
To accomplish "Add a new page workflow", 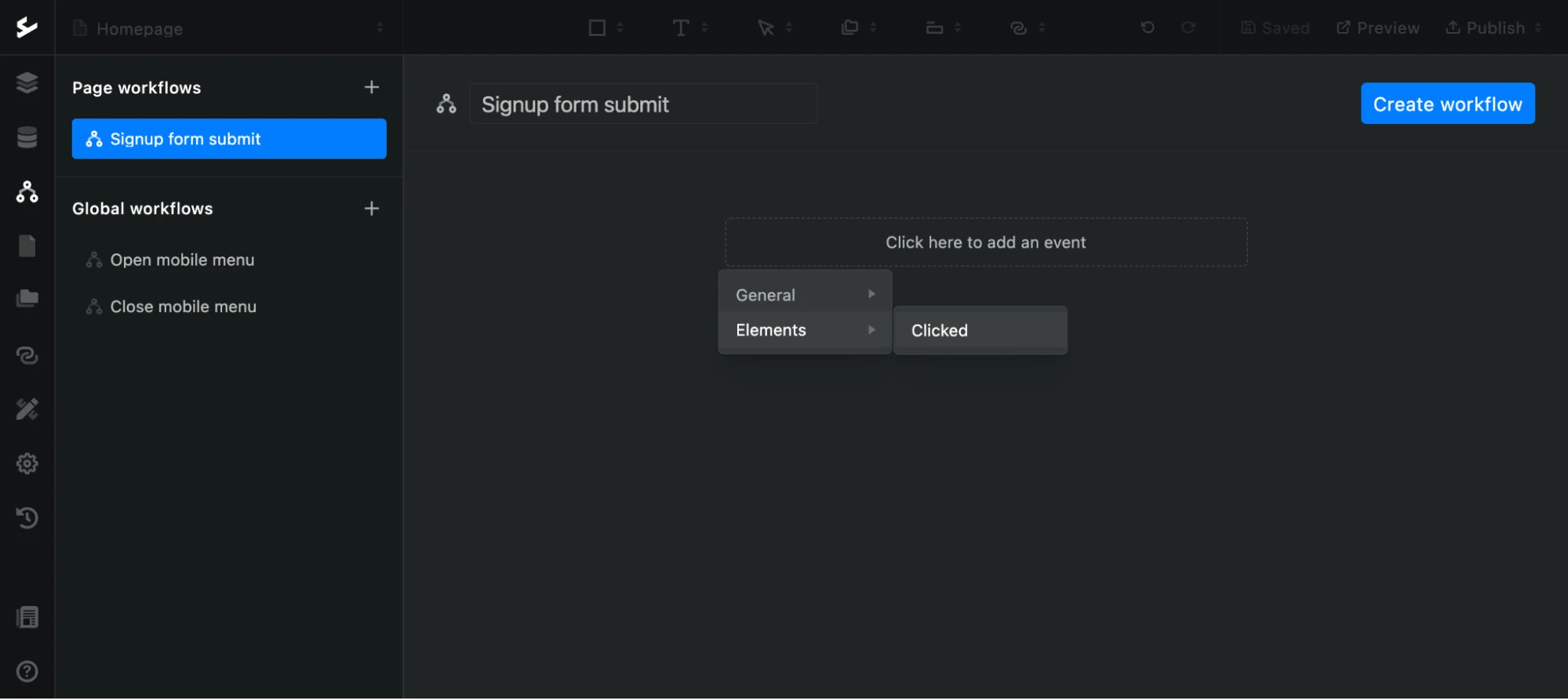I will [372, 87].
